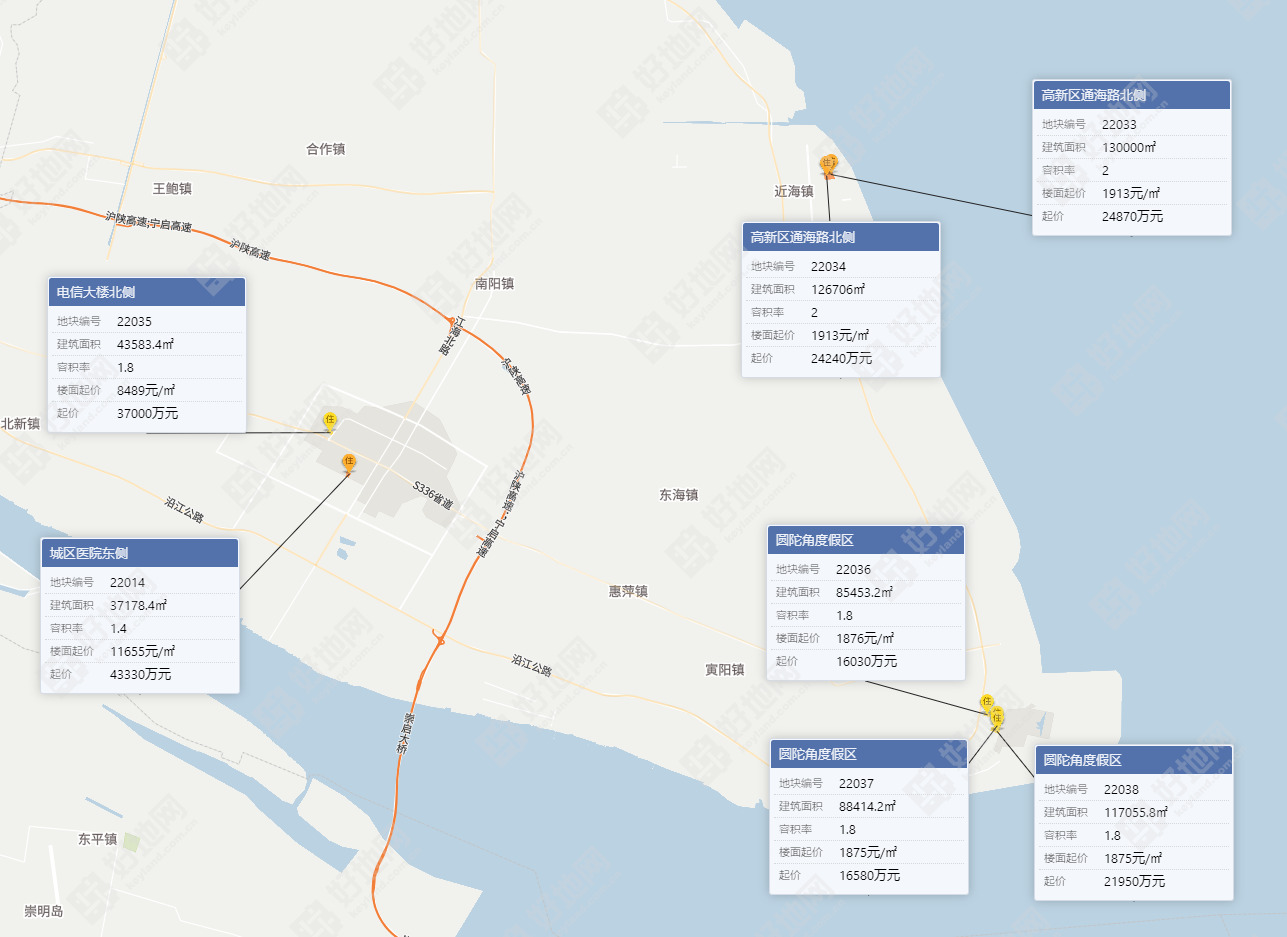
Task: Click the 合作镇 label on map
Action: coord(325,149)
